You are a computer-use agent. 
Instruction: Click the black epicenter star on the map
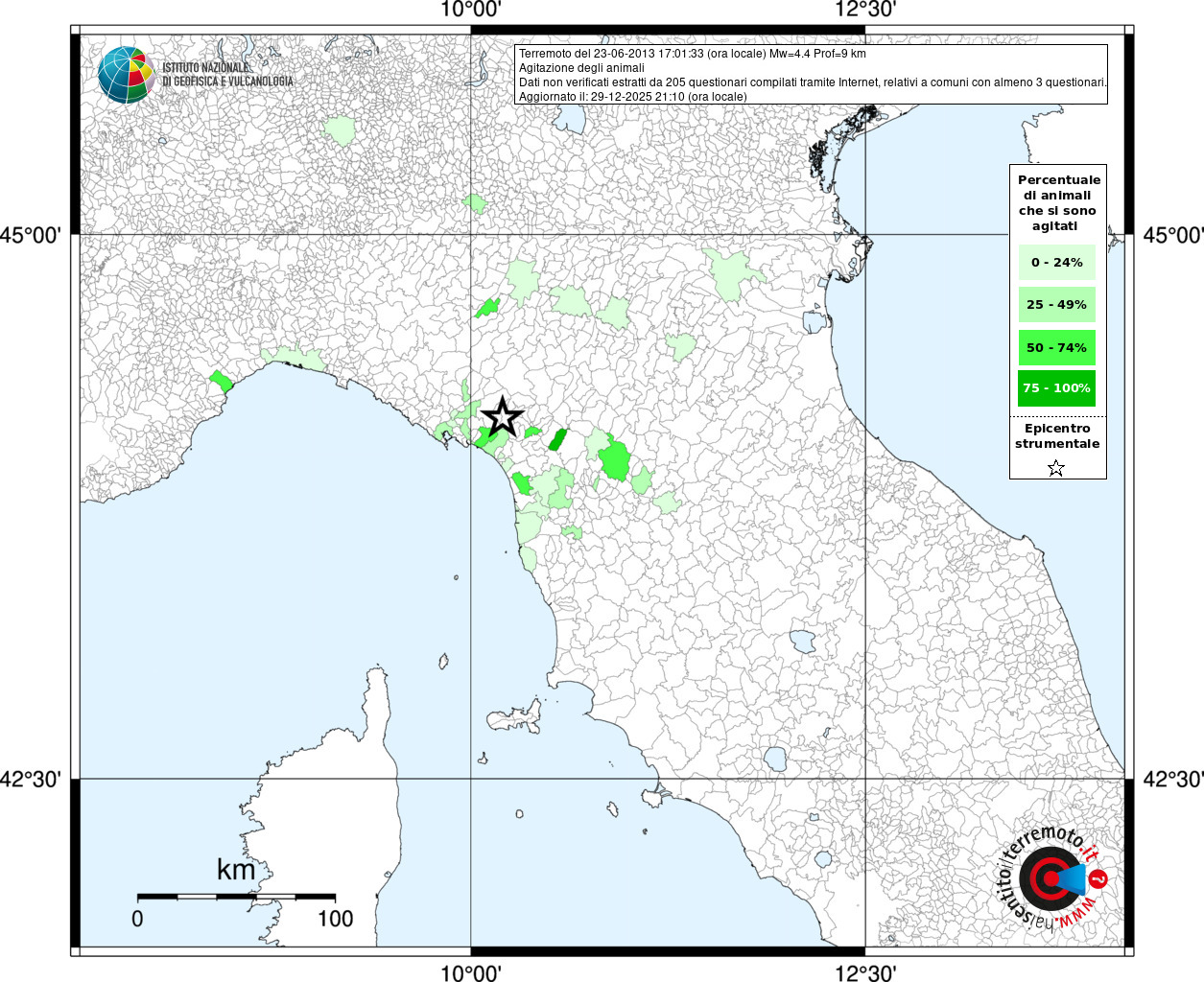pos(502,418)
